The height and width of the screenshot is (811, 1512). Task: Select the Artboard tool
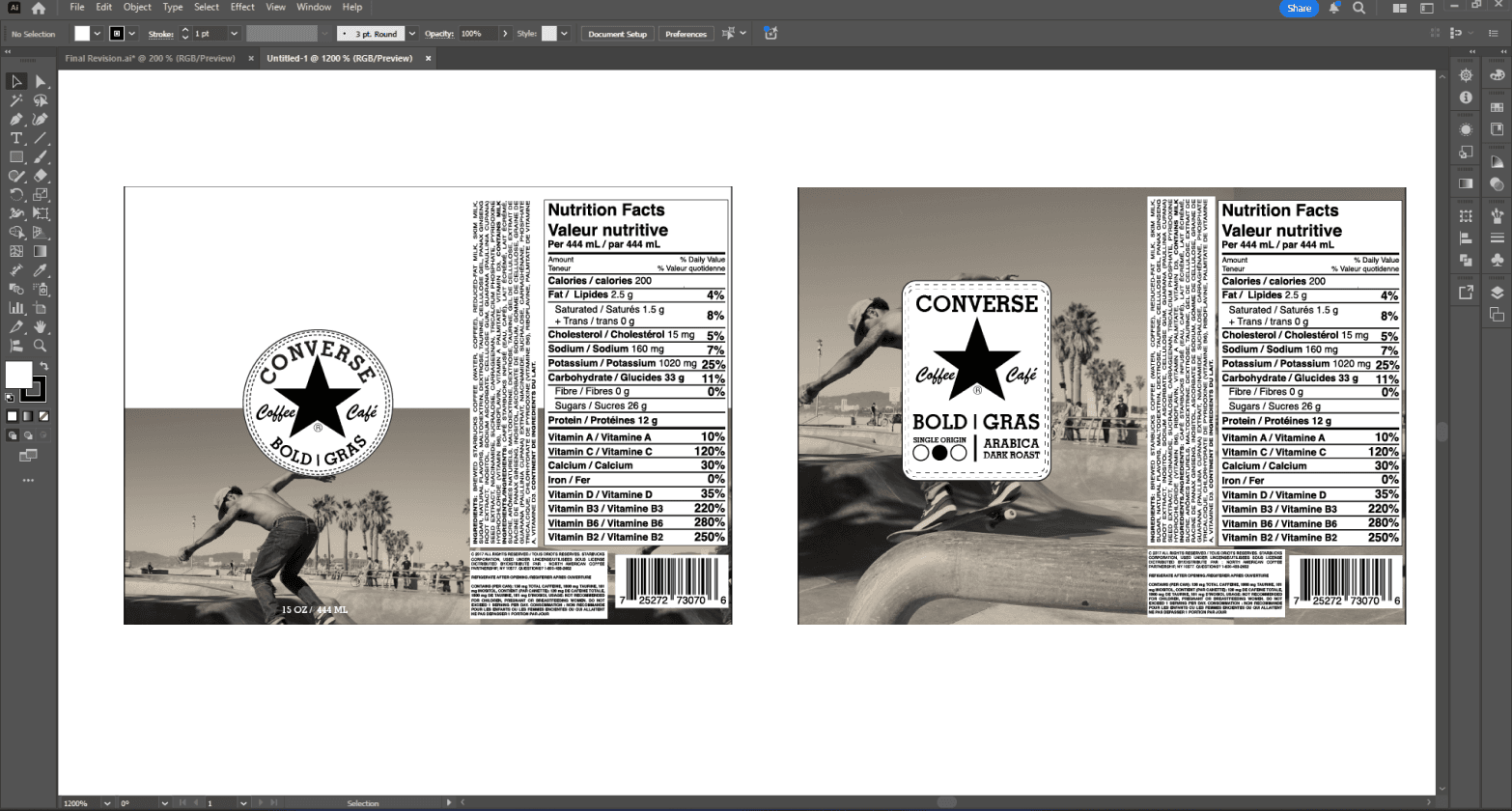click(x=41, y=308)
